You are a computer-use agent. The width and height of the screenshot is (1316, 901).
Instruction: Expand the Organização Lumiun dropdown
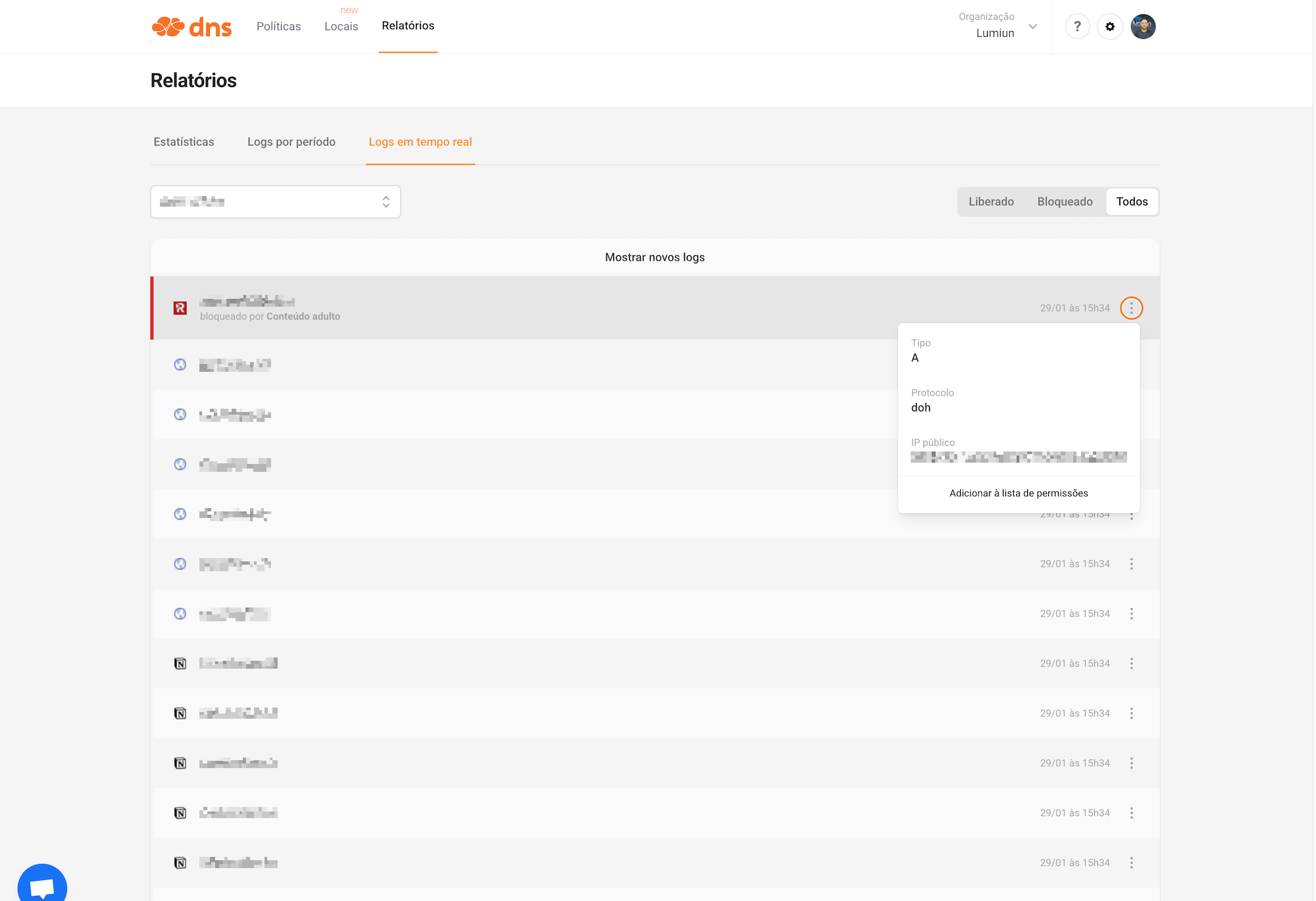point(998,26)
